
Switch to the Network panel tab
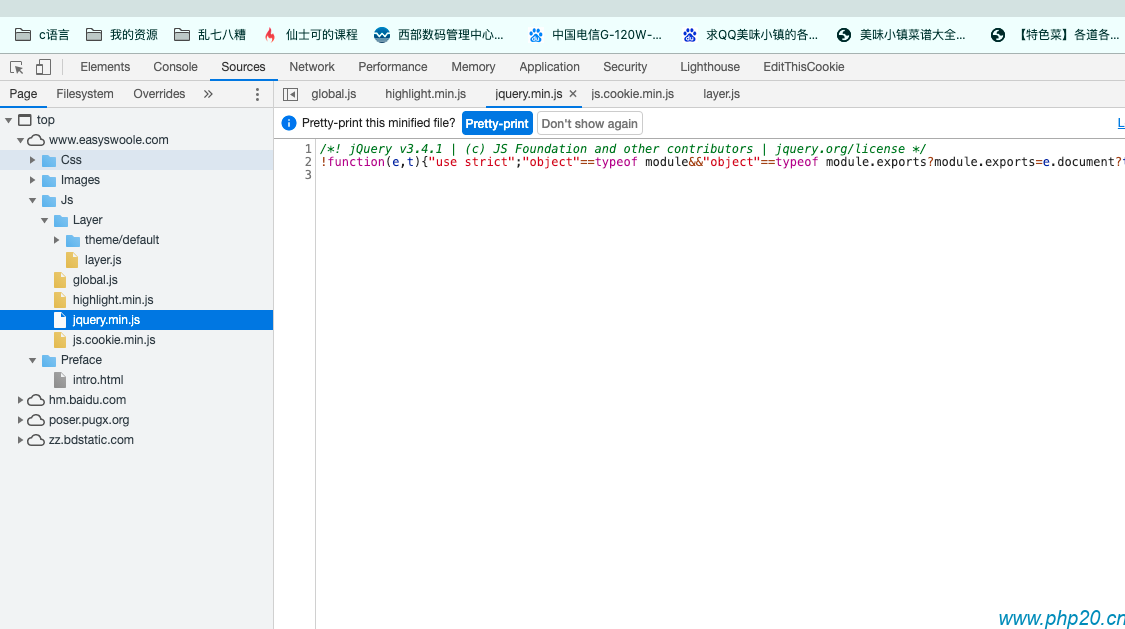311,66
